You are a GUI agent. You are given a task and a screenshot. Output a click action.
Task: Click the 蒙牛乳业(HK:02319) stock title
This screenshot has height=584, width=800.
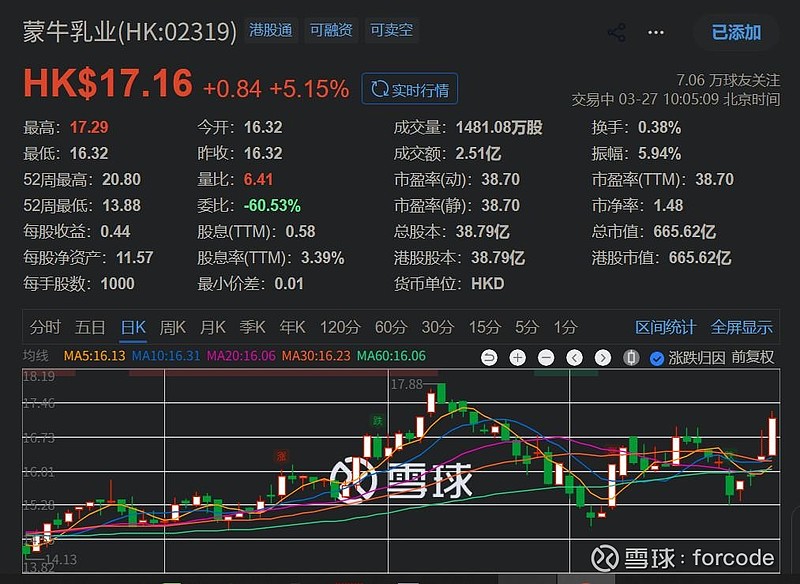coord(130,32)
